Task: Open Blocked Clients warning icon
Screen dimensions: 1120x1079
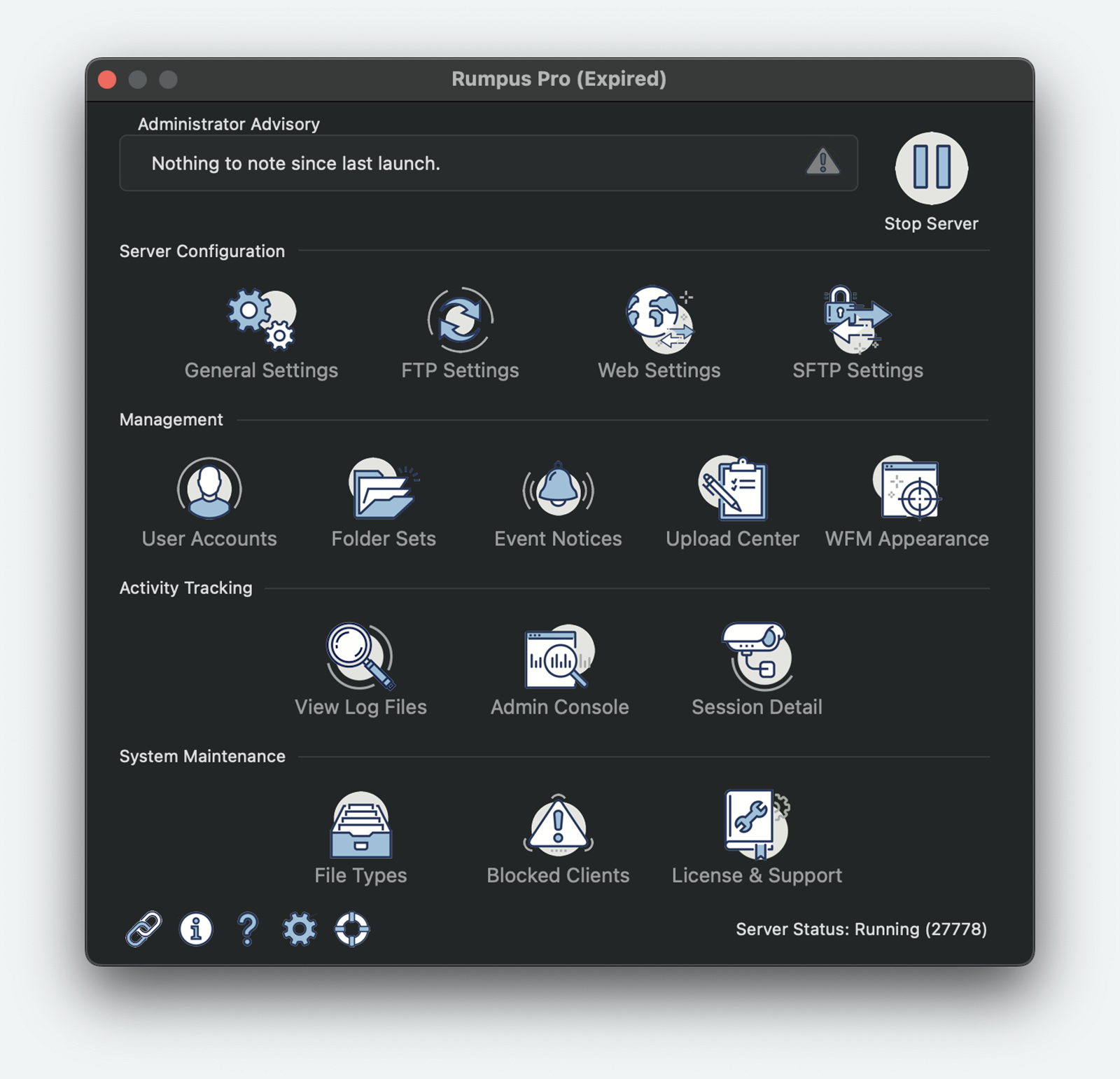Action: (x=558, y=825)
